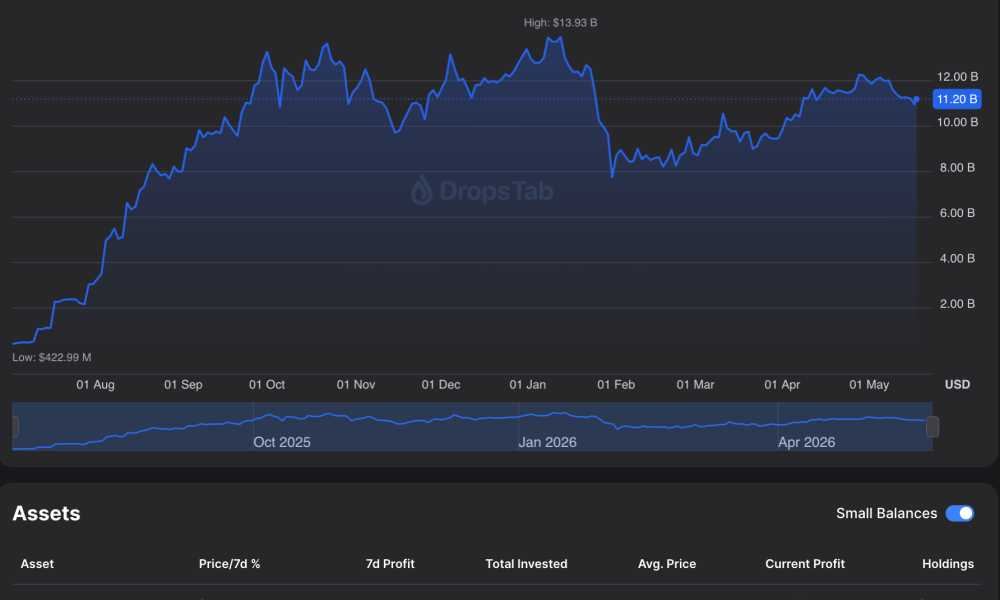Click the left range slider handle
Screen dimensions: 1000x600
click(x=15, y=427)
